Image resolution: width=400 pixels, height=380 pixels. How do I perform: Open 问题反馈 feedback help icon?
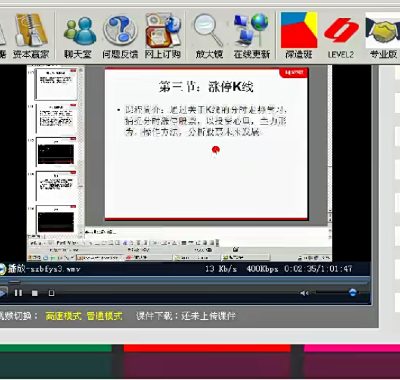[120, 36]
